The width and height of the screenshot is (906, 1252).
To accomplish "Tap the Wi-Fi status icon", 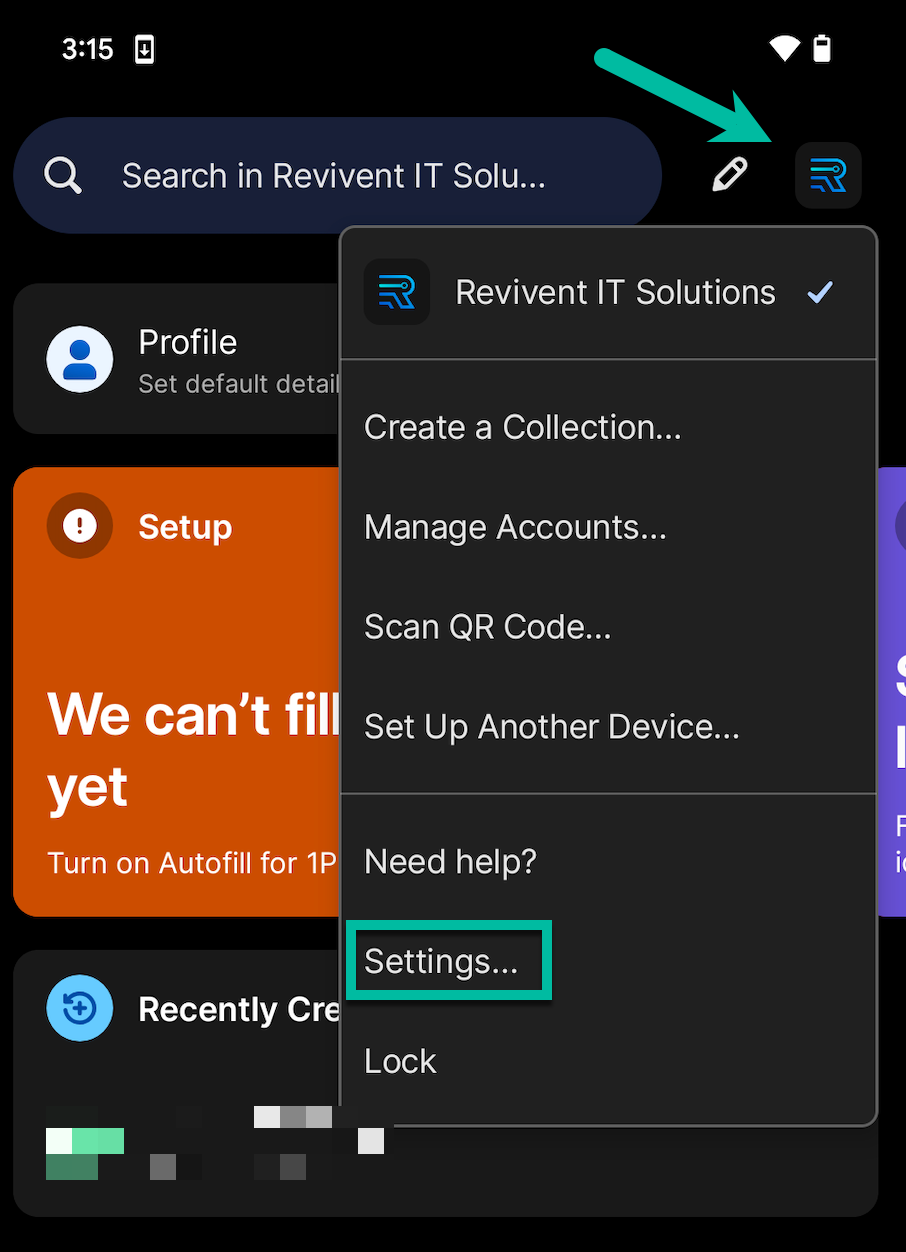I will tap(785, 48).
